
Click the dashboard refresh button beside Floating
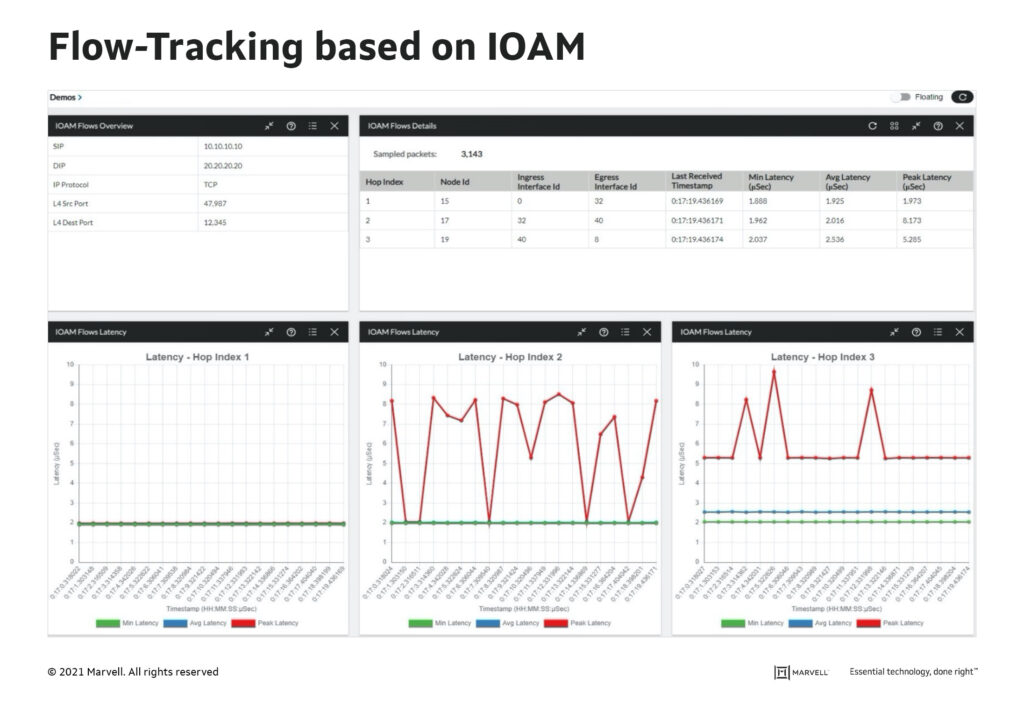962,97
